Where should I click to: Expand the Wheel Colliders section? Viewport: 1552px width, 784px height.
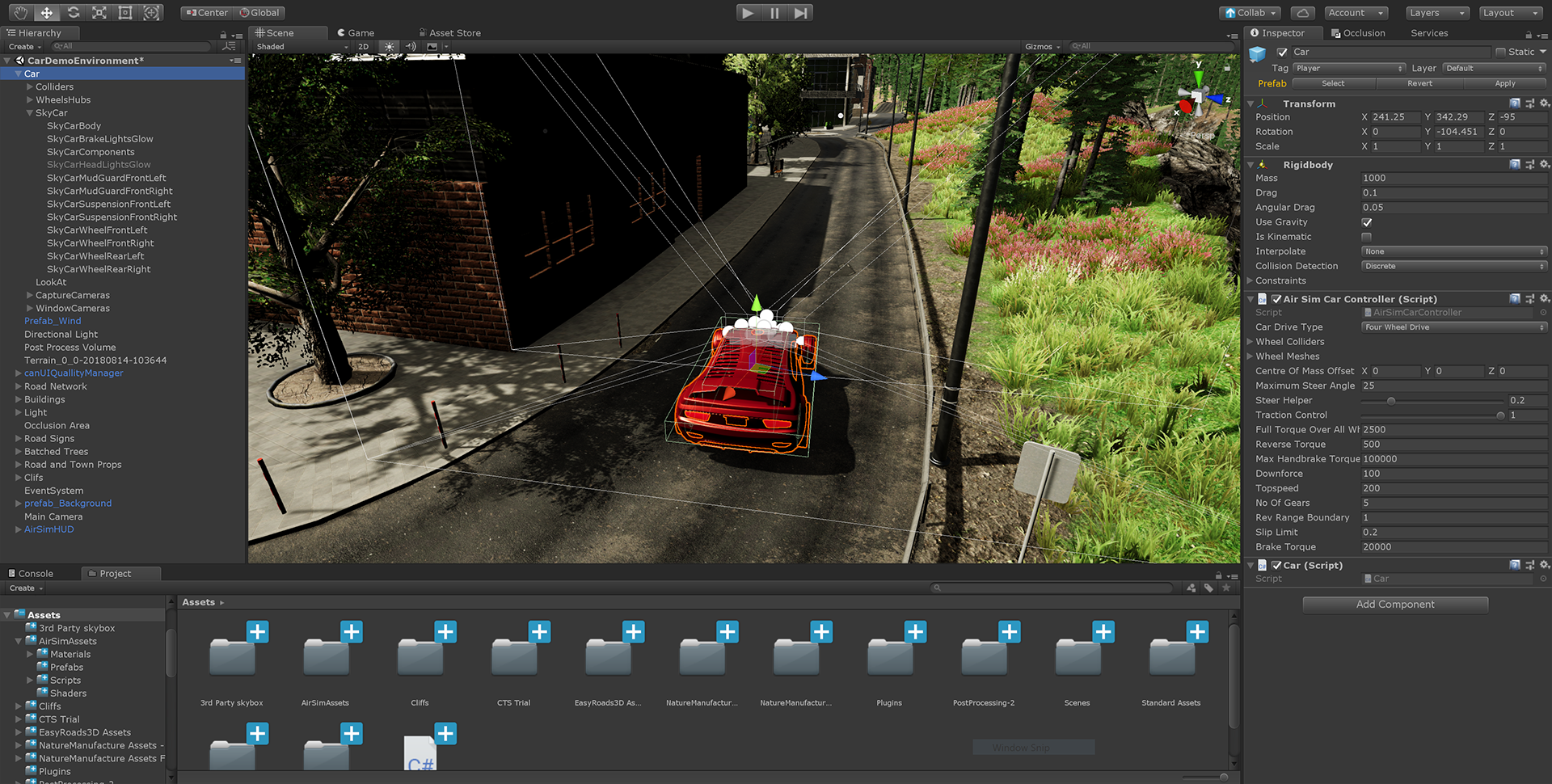[1250, 341]
